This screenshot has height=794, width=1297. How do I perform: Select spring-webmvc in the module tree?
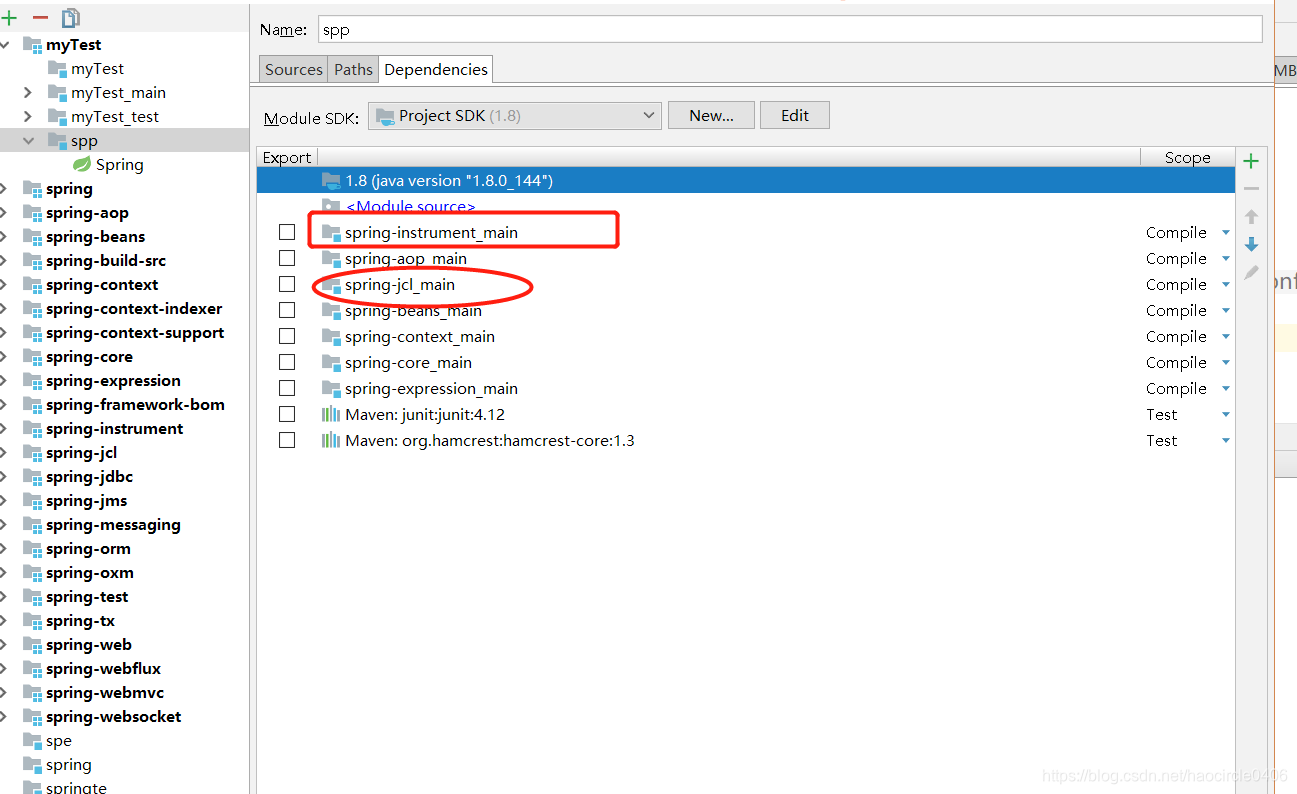(105, 693)
